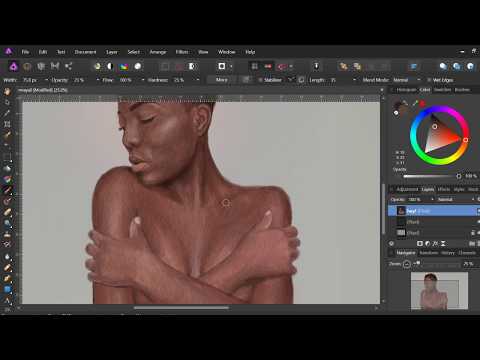Open the Length value dropdown arrow
480x360 pixels.
coord(354,80)
